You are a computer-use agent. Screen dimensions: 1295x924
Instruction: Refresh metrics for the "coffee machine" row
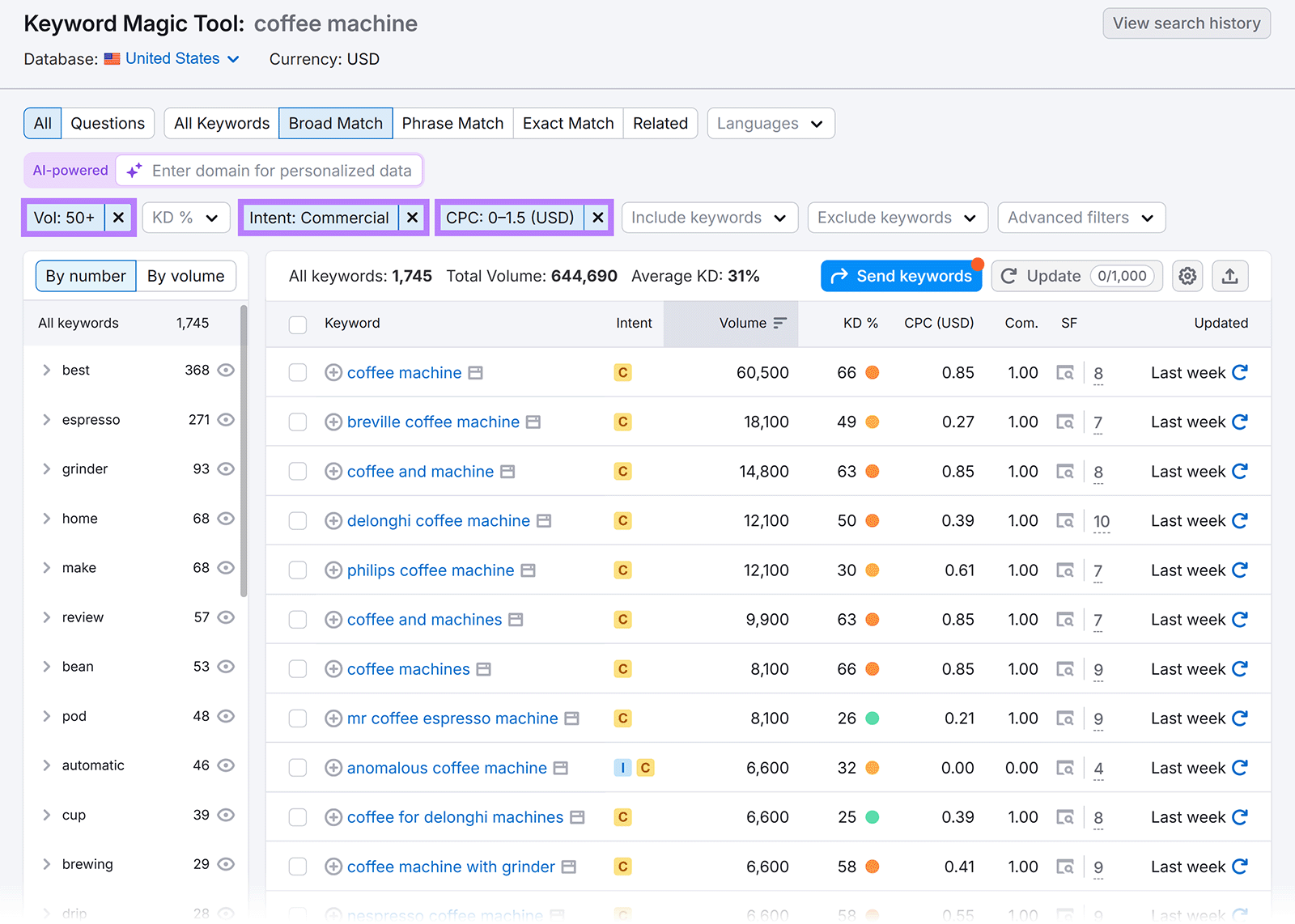pos(1240,372)
